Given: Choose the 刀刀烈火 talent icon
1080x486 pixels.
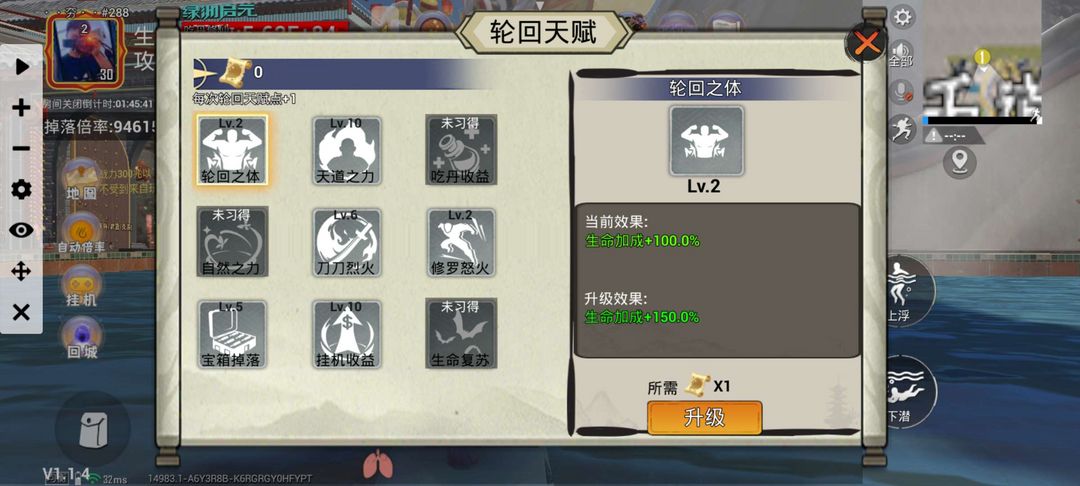Looking at the screenshot, I should click(x=347, y=242).
